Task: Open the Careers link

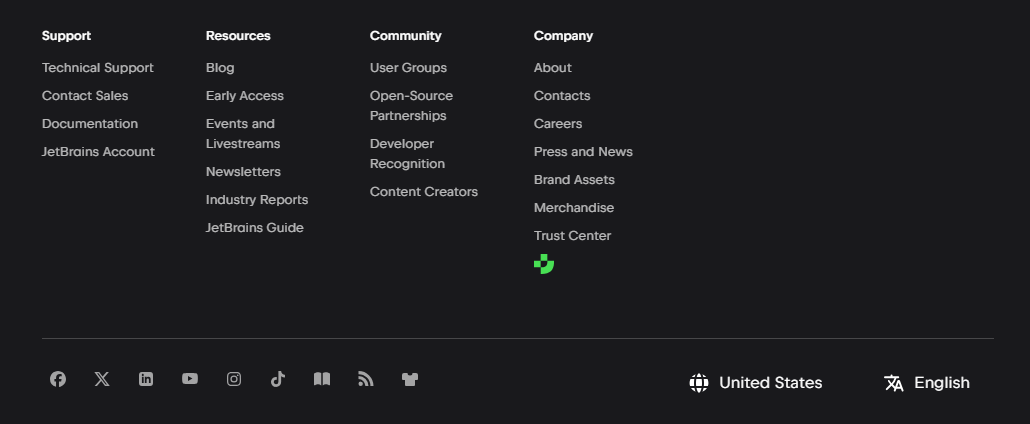Action: (x=558, y=124)
